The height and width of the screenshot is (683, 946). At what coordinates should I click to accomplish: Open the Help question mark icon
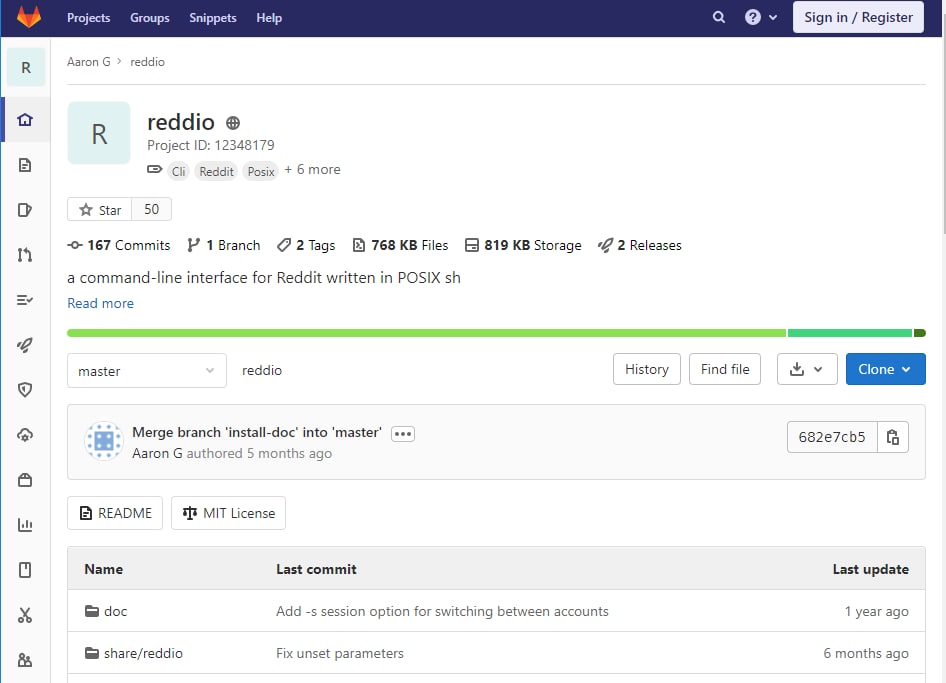tap(752, 17)
